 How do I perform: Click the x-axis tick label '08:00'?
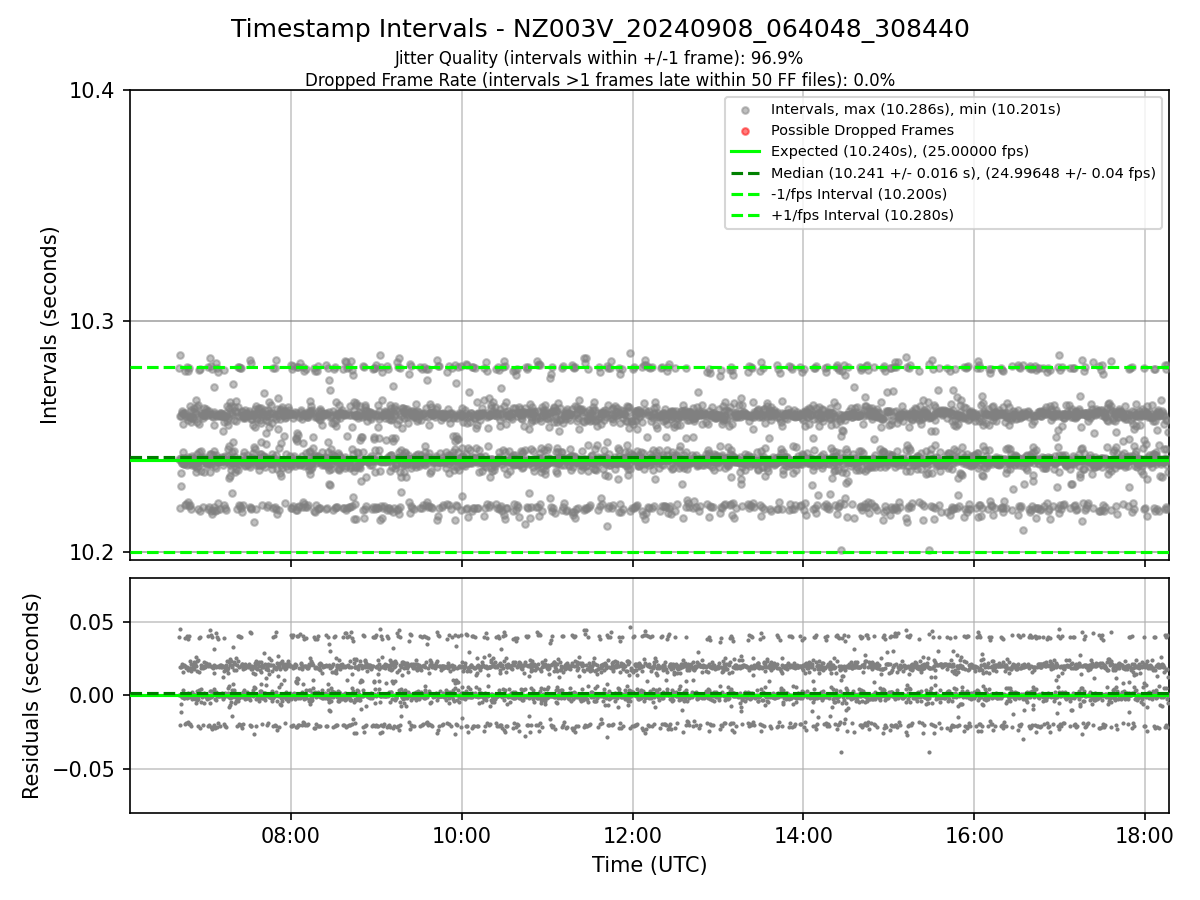[x=291, y=834]
